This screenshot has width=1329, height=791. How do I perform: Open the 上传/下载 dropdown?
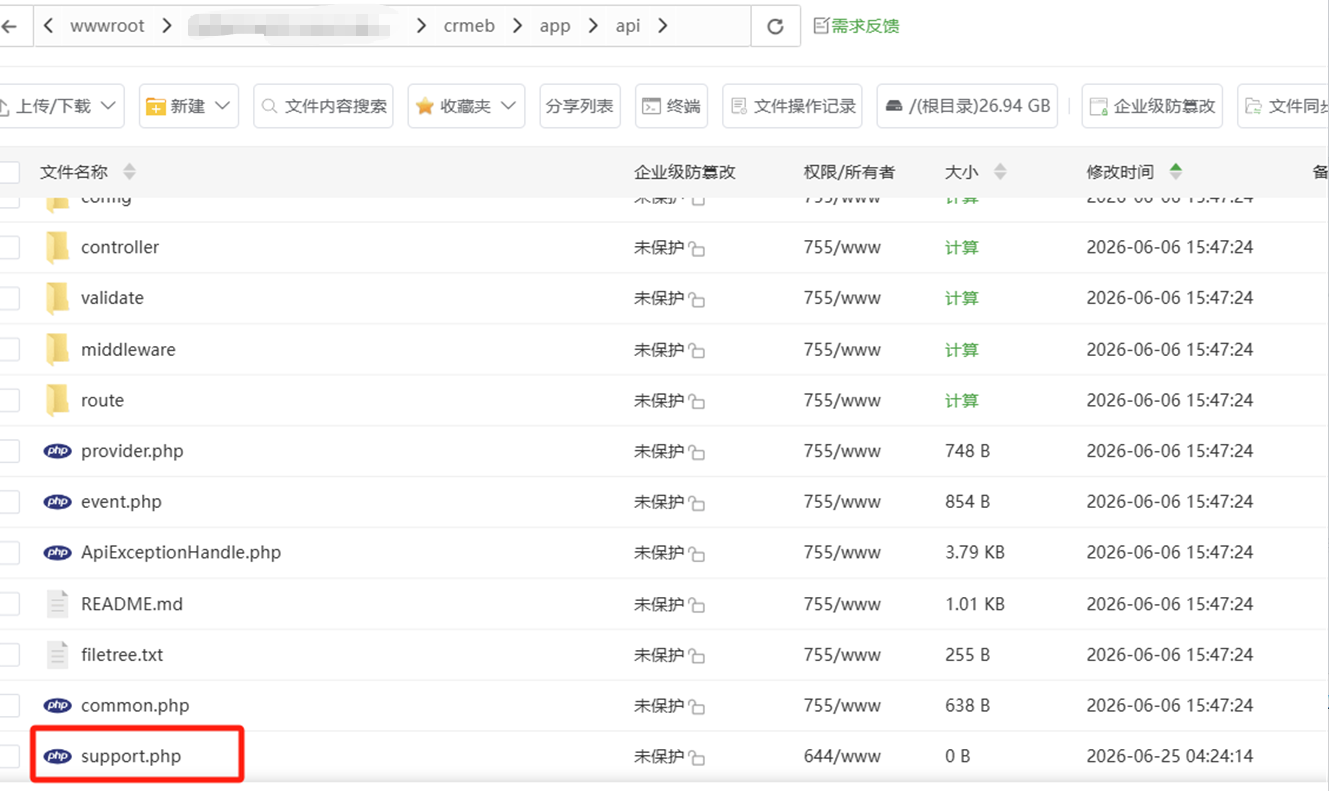click(60, 106)
